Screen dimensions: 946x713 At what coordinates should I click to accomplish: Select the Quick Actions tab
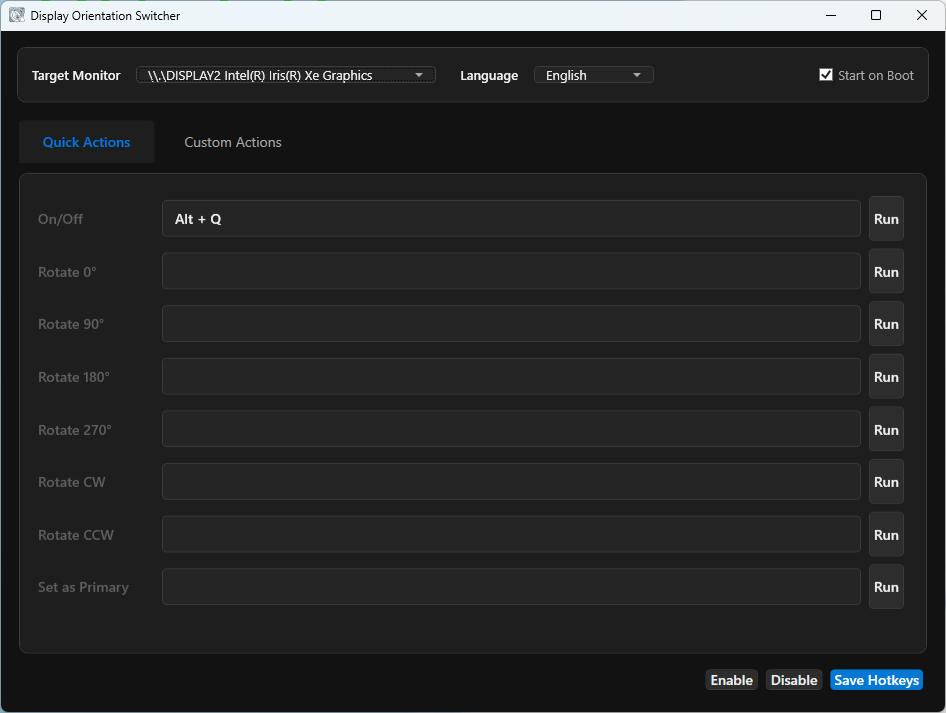coord(86,142)
